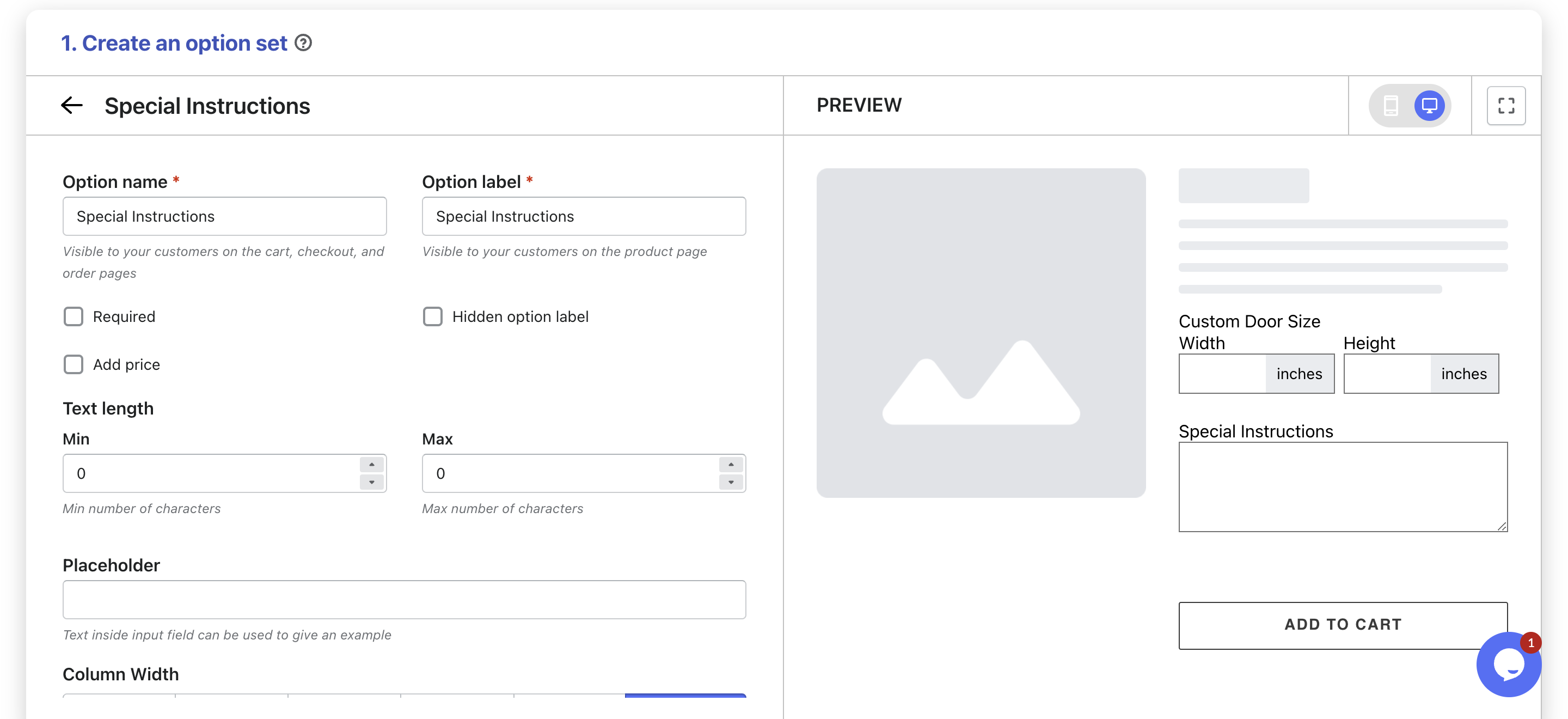Tick the Add price checkbox
Image resolution: width=1568 pixels, height=719 pixels.
click(x=73, y=364)
